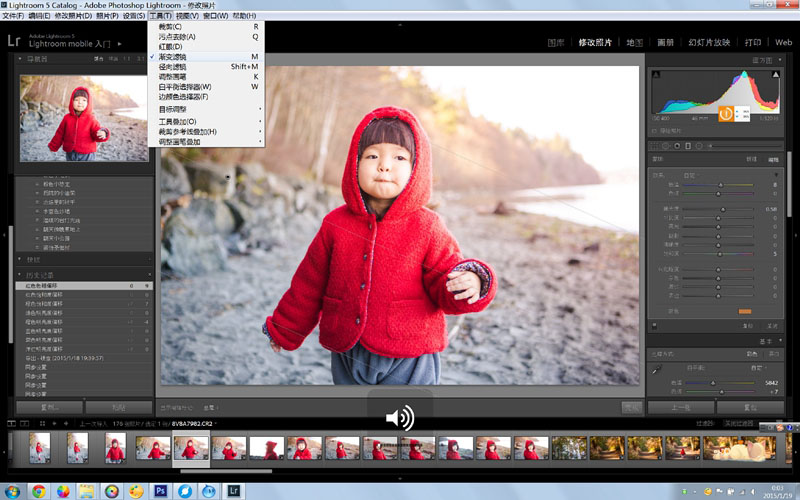Click the 复位 reset button at bottom right

(x=750, y=408)
